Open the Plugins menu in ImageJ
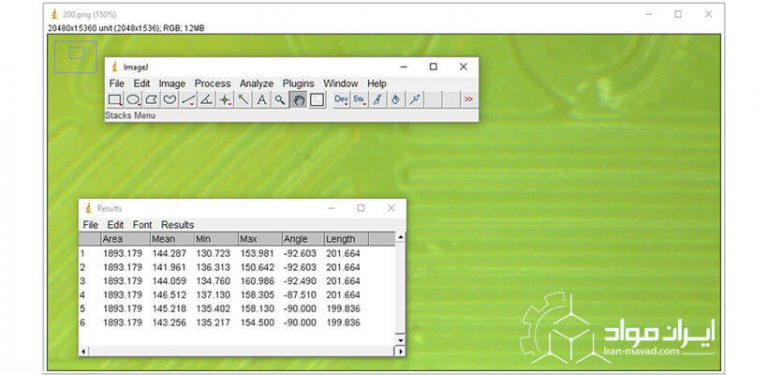The width and height of the screenshot is (768, 375). pyautogui.click(x=298, y=84)
